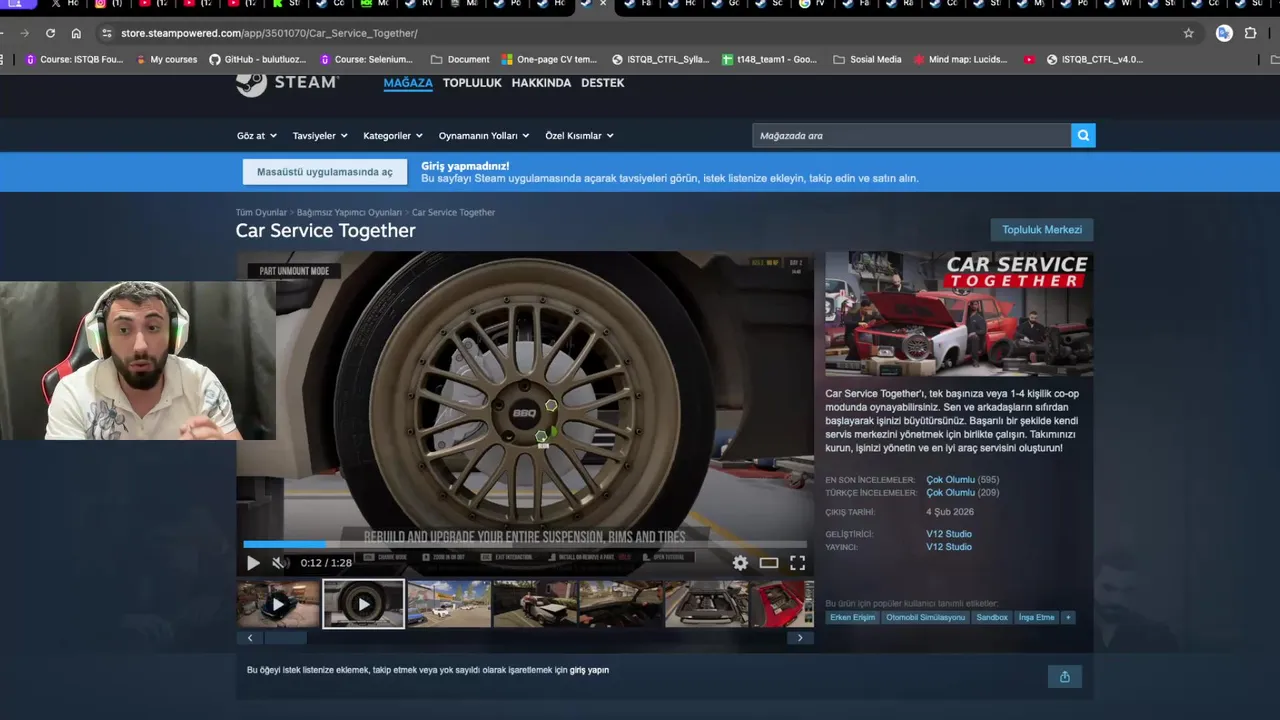Image resolution: width=1280 pixels, height=720 pixels.
Task: Open Sosial Media bookmark folder
Action: [x=867, y=59]
